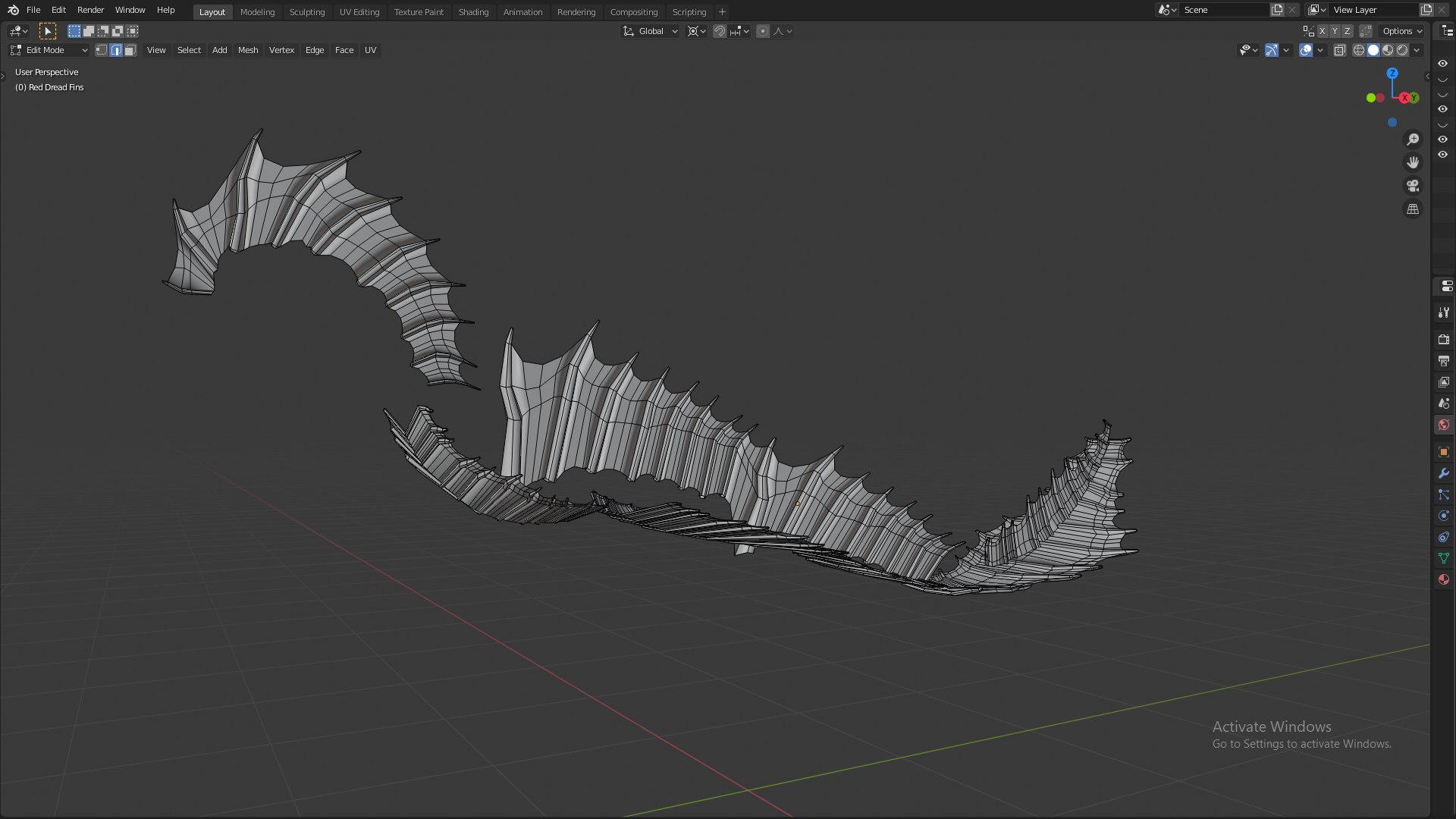Toggle auto merge vertices icon
This screenshot has height=819, width=1456.
(1366, 31)
